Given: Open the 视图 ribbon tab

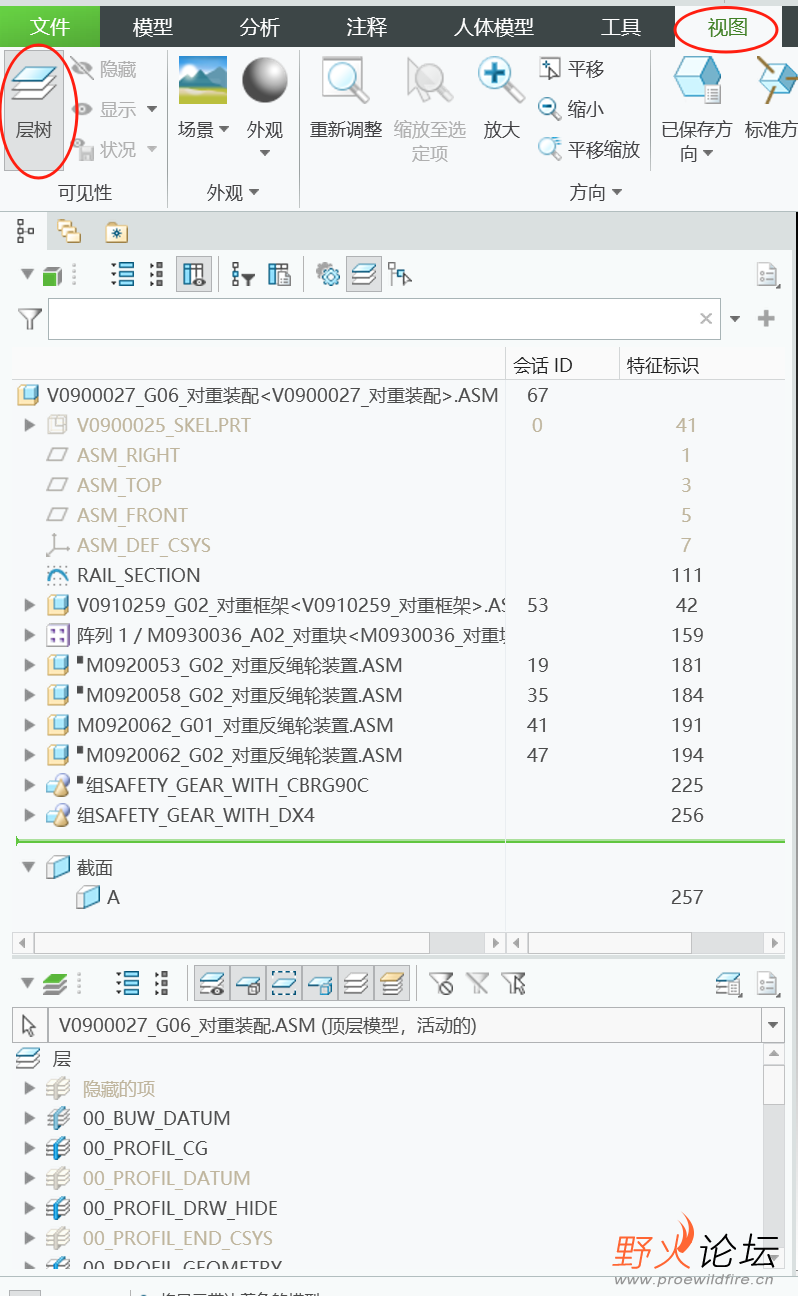Looking at the screenshot, I should [727, 27].
